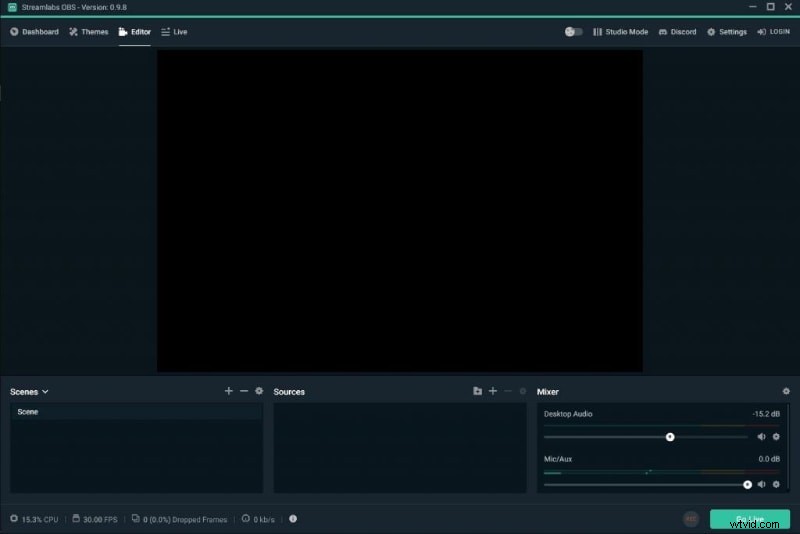Click the Streamlabs OBS title bar icon
The width and height of the screenshot is (800, 534).
coord(12,7)
